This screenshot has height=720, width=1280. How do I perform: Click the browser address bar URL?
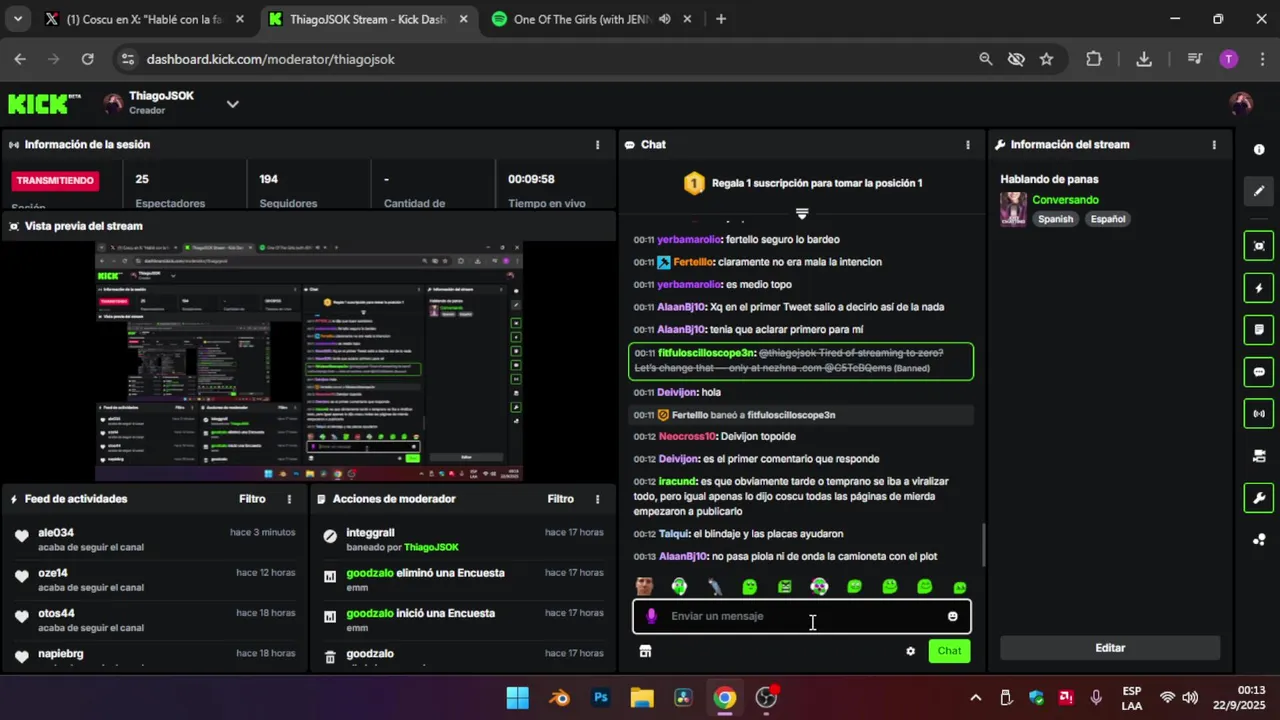pyautogui.click(x=270, y=59)
